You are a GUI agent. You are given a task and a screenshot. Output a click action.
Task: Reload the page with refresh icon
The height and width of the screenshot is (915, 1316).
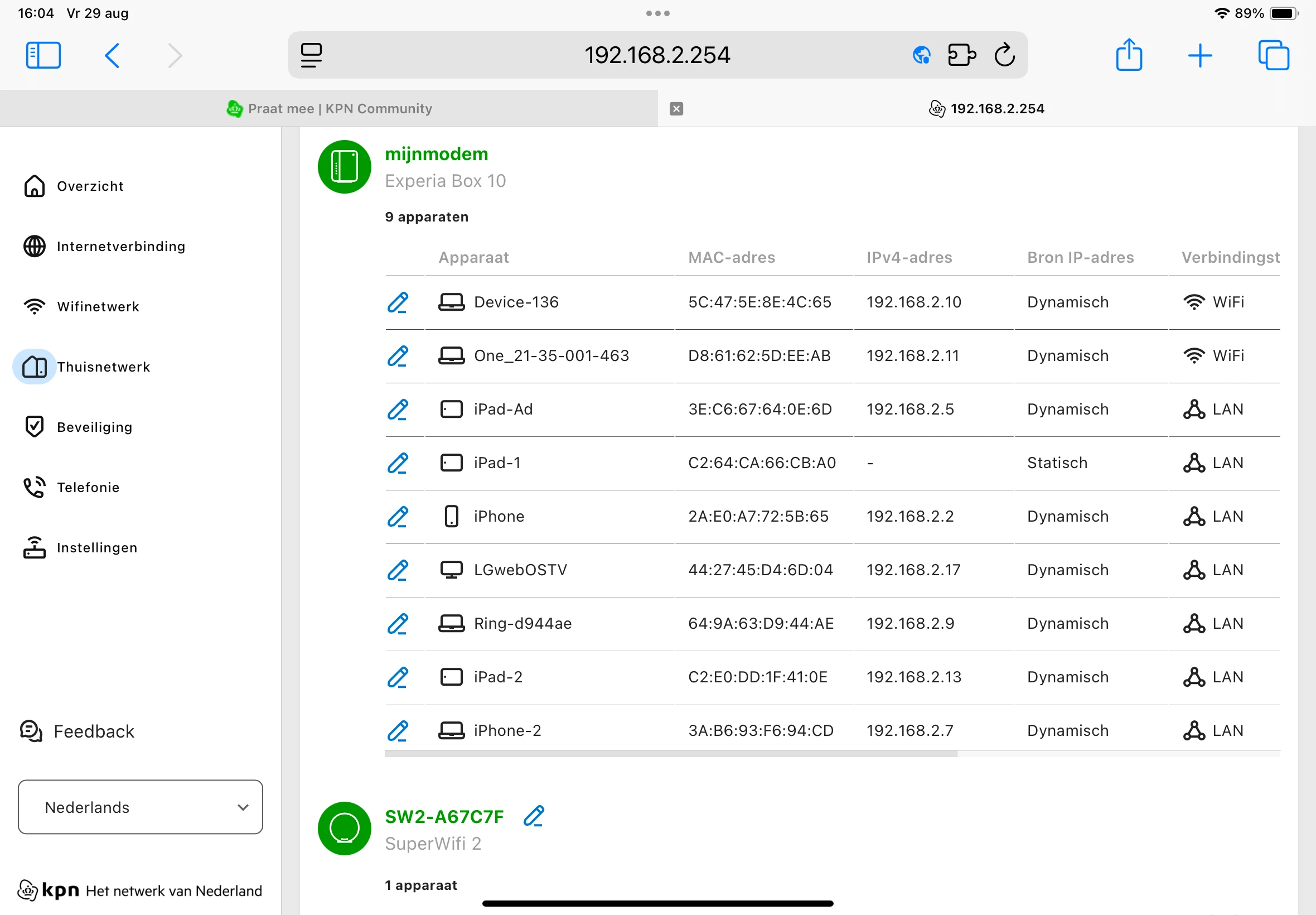click(x=1004, y=56)
